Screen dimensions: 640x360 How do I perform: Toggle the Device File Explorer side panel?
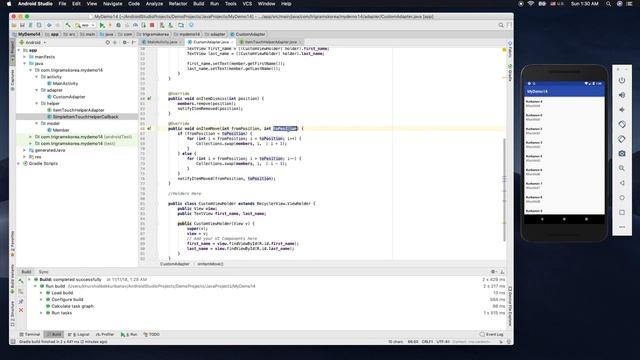point(510,307)
